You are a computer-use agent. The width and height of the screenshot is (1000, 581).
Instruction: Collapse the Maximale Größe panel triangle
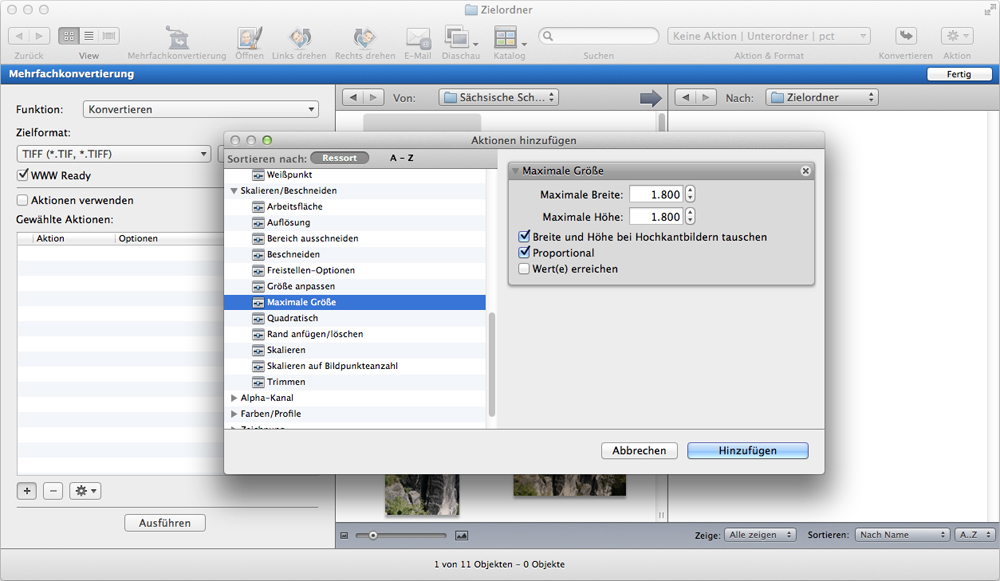[x=515, y=171]
